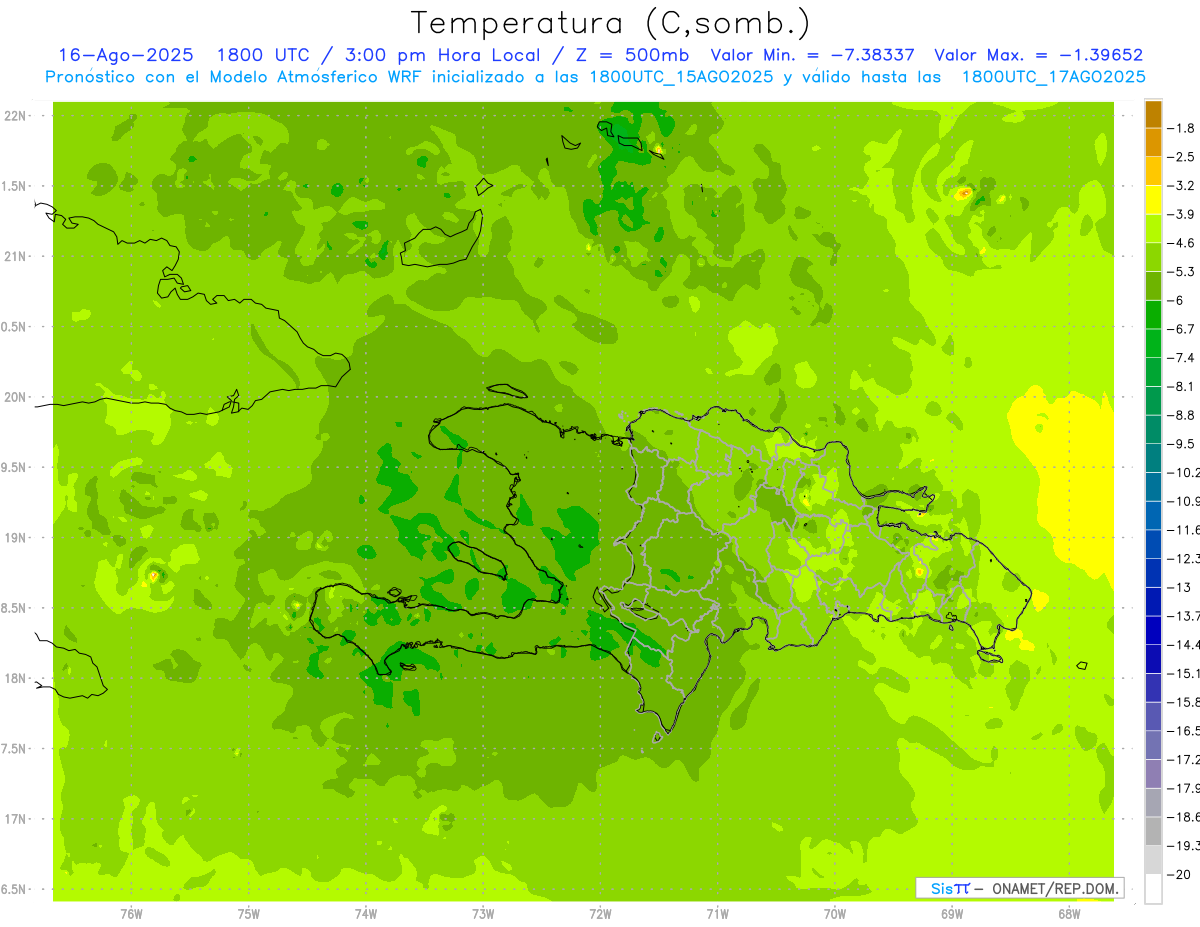This screenshot has width=1200, height=927.
Task: Click the "74W" longitude label
Action: 366,913
